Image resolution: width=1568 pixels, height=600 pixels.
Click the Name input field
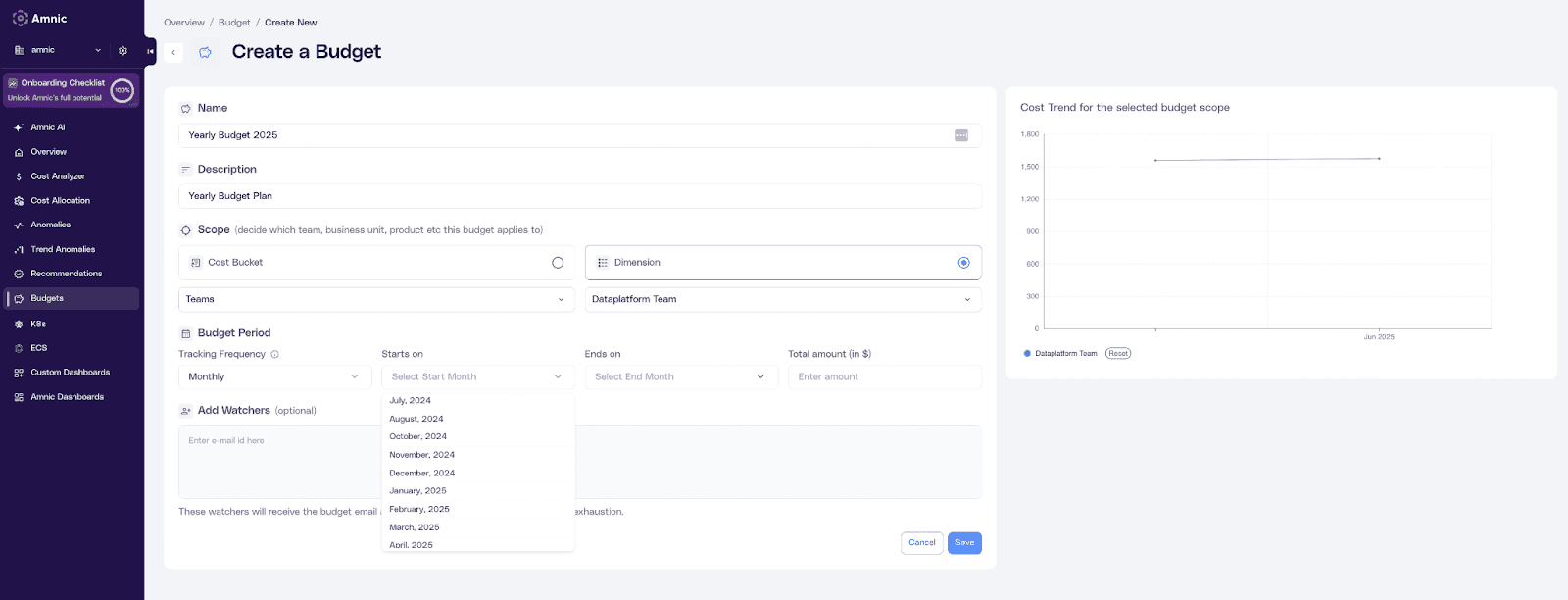coord(580,135)
